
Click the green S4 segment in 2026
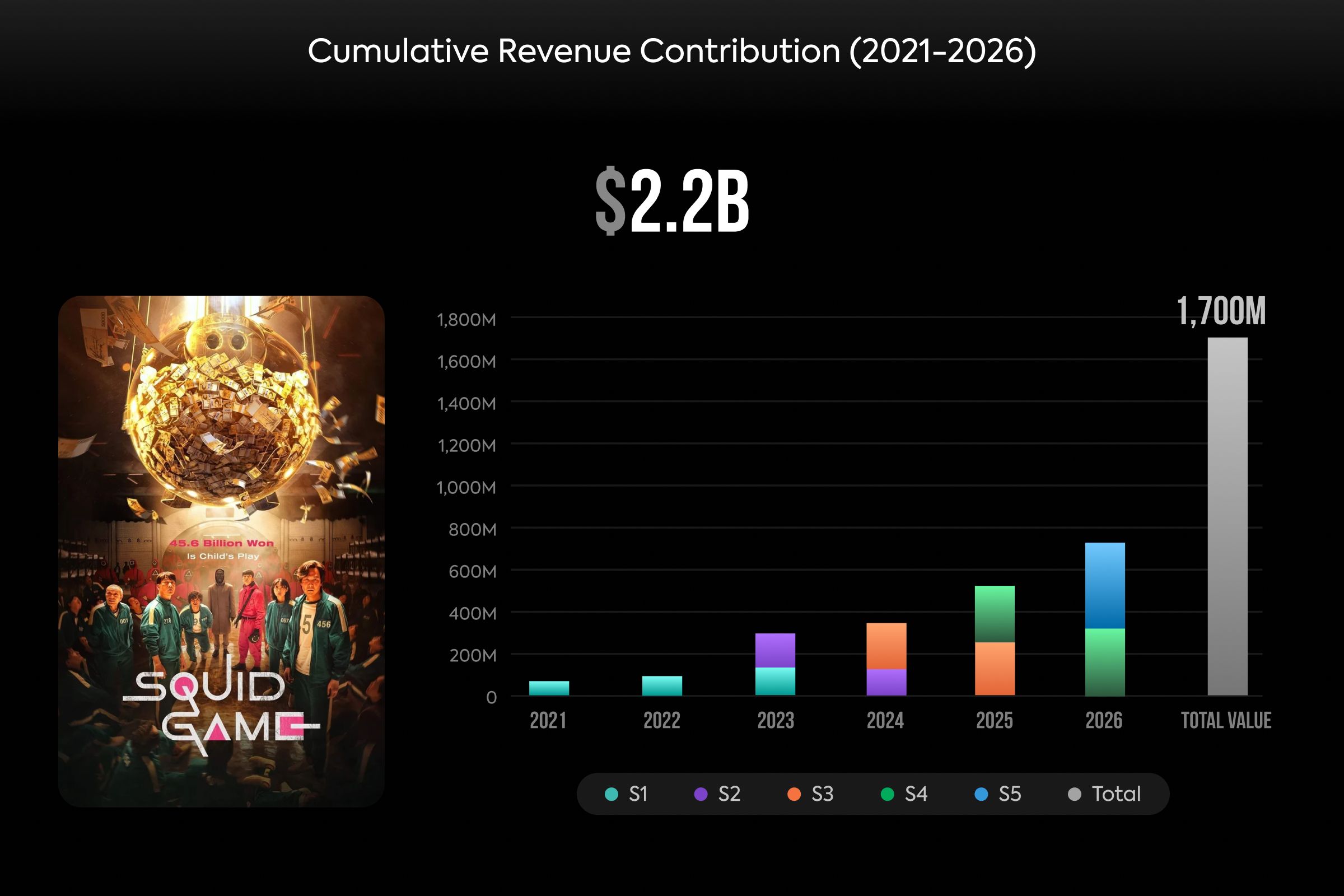tap(1105, 662)
